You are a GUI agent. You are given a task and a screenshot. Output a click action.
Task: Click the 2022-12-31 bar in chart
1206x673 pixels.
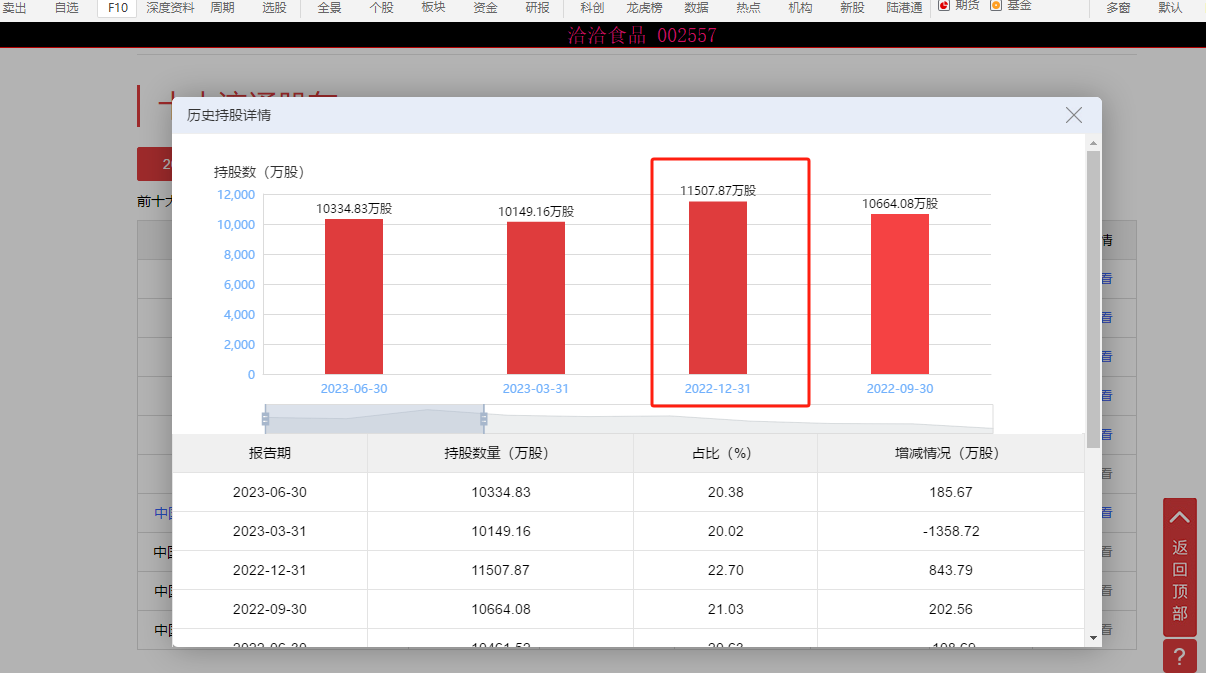point(718,288)
